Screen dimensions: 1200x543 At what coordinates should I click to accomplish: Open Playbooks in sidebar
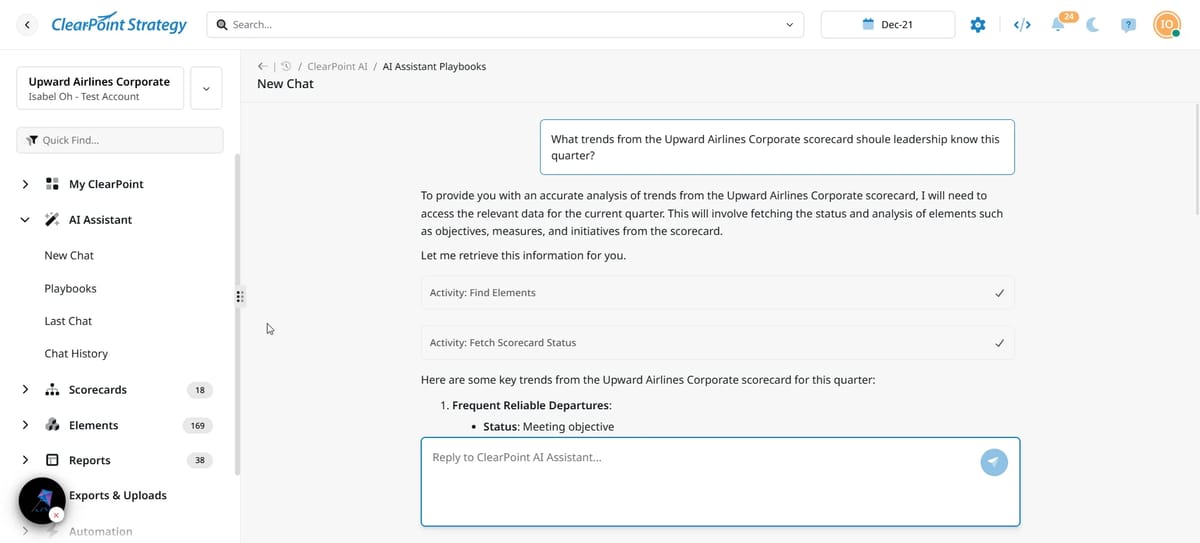[x=70, y=289]
